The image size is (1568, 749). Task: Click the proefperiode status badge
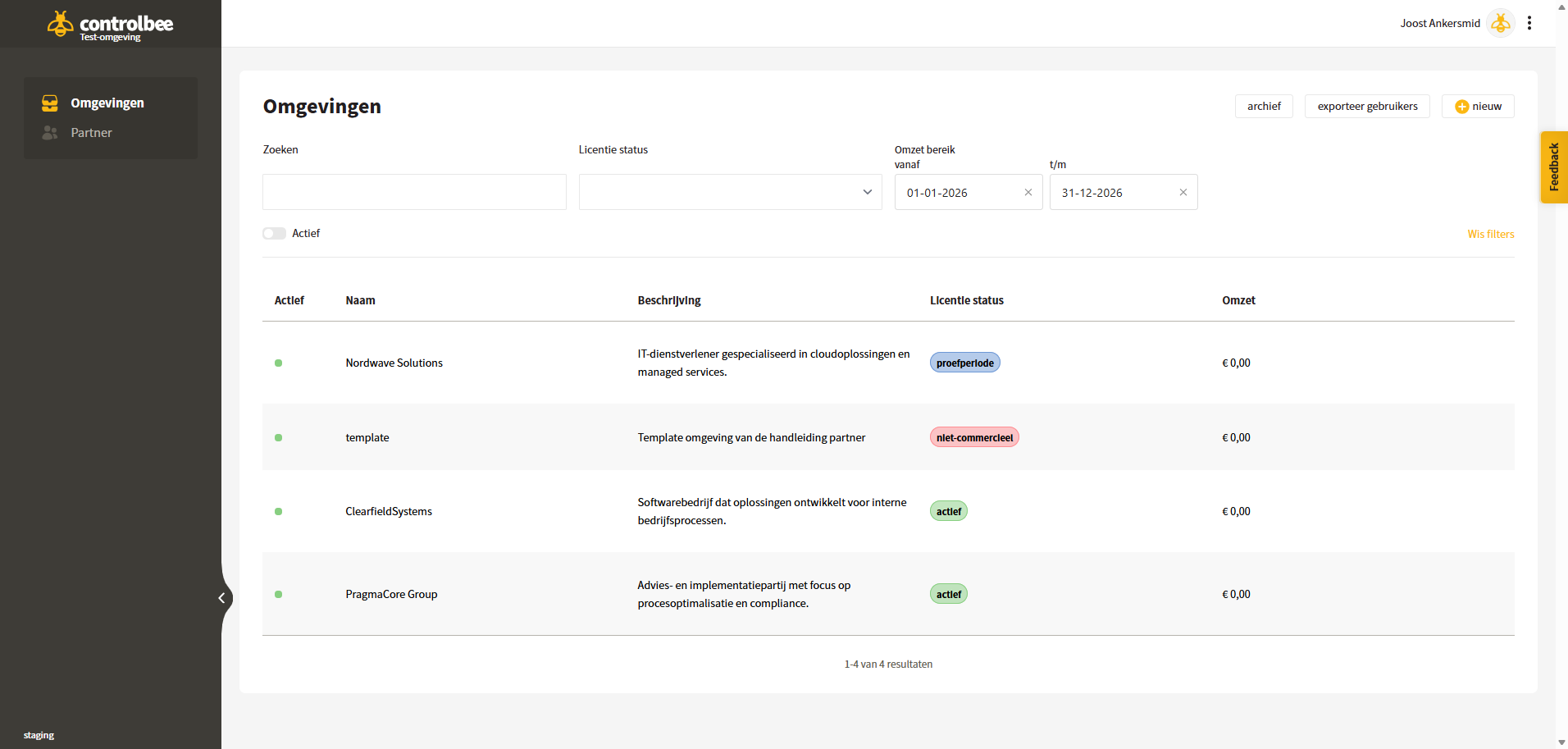(965, 363)
